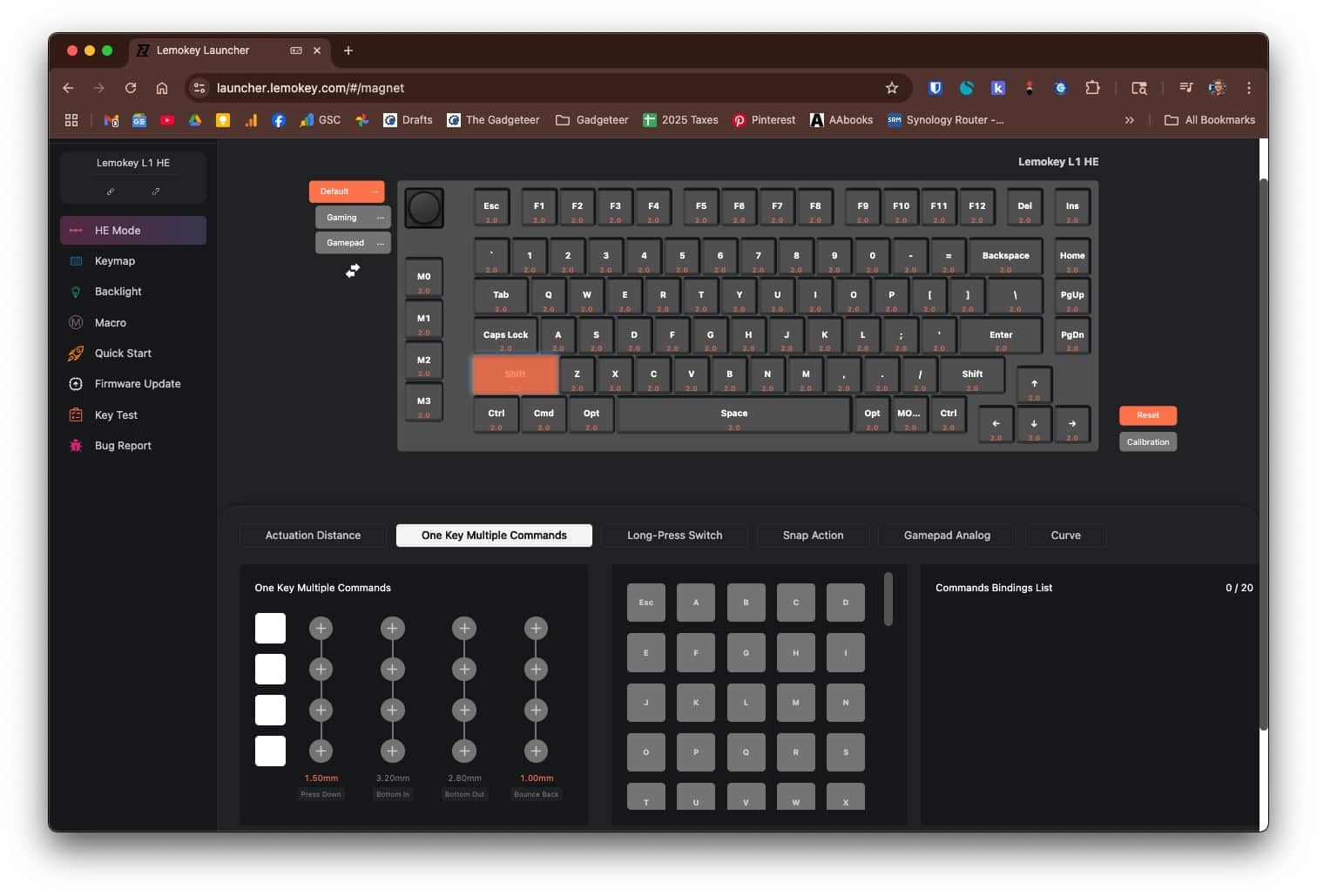View site information in the address bar

click(x=199, y=88)
